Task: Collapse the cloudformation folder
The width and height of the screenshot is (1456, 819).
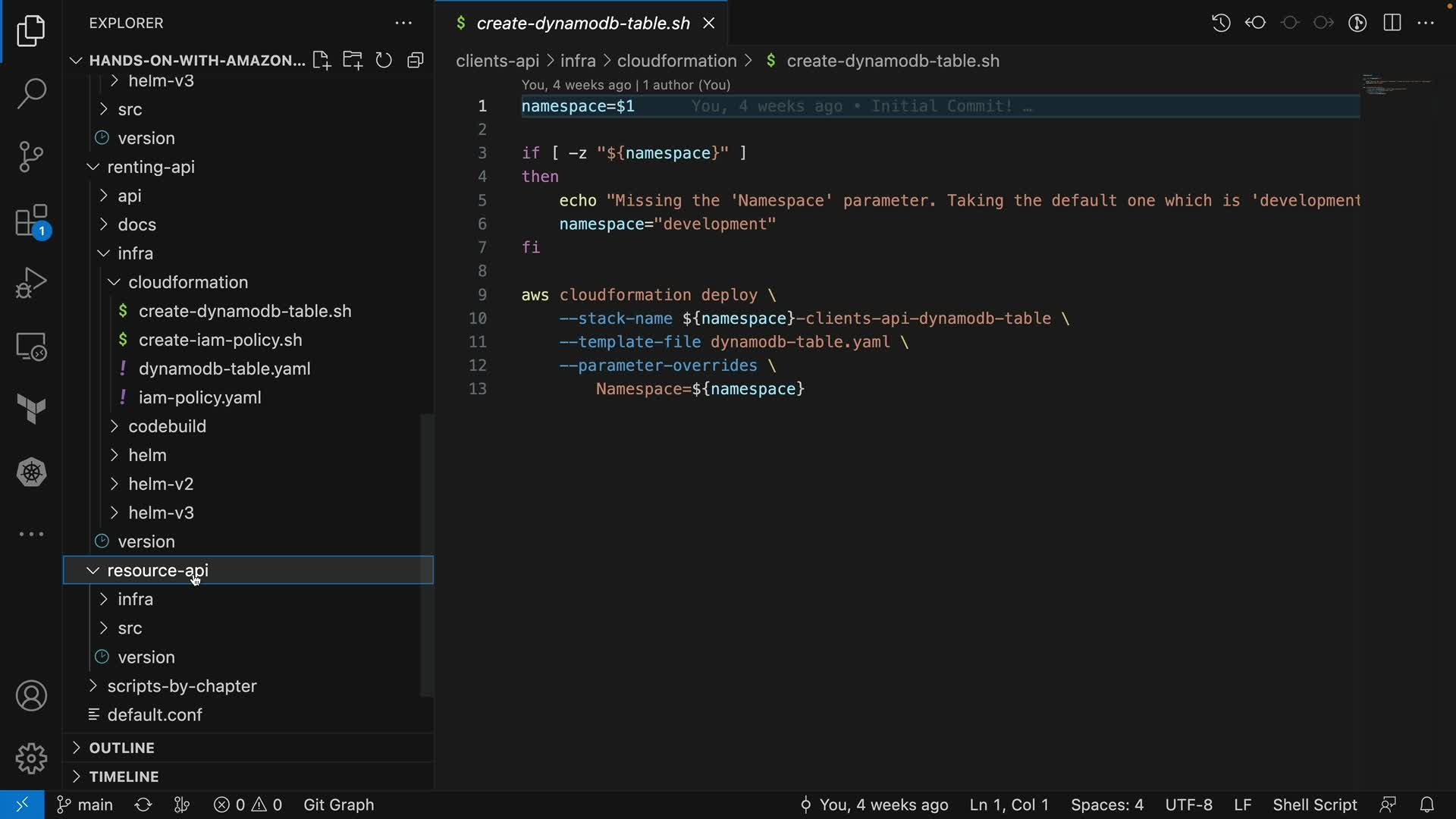Action: pos(188,282)
